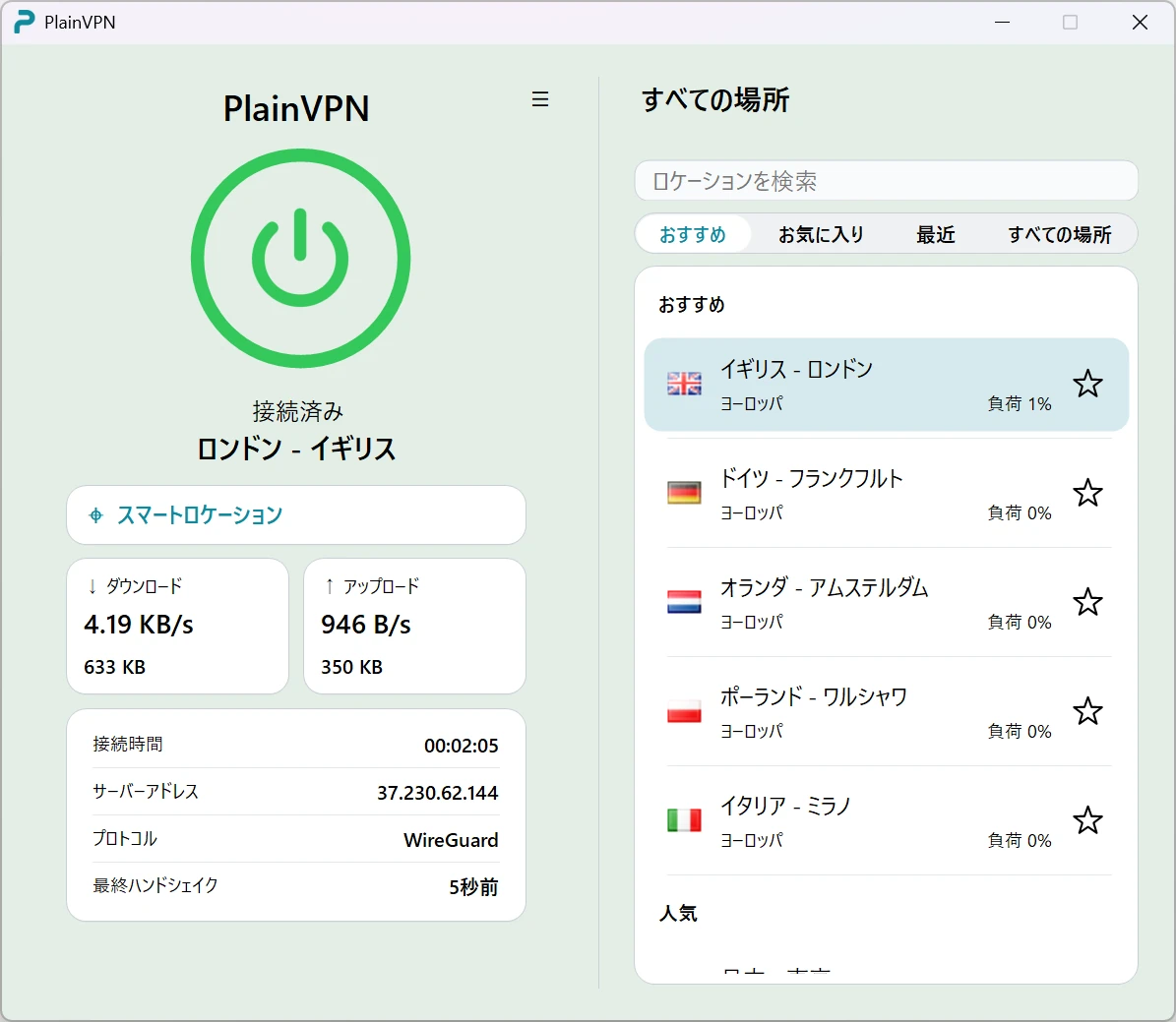This screenshot has height=1022, width=1176.
Task: Connect to ポーランド - ワルシャワ
Action: point(886,711)
